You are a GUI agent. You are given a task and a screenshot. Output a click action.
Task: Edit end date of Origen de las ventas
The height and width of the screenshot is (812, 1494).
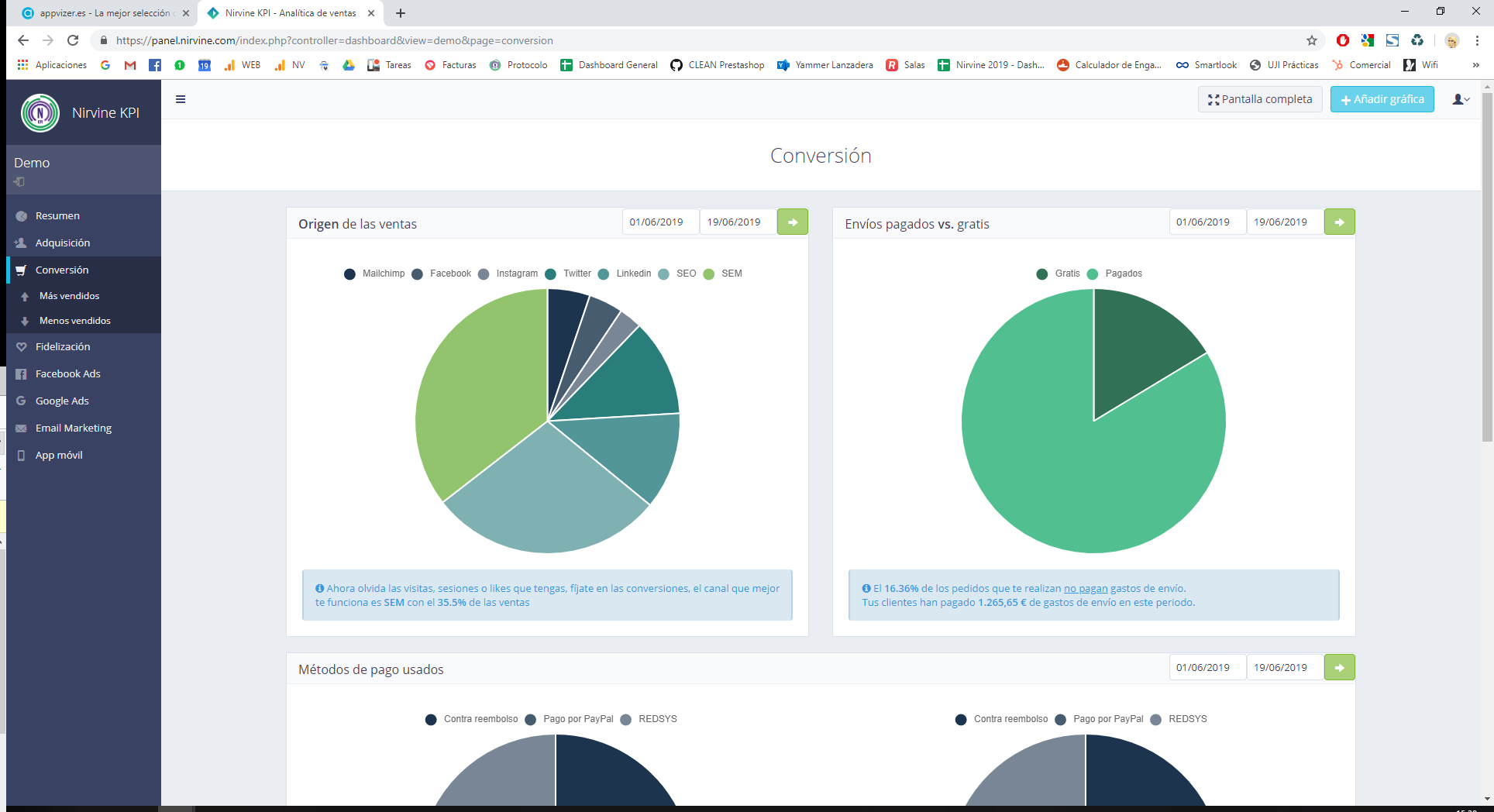tap(738, 222)
